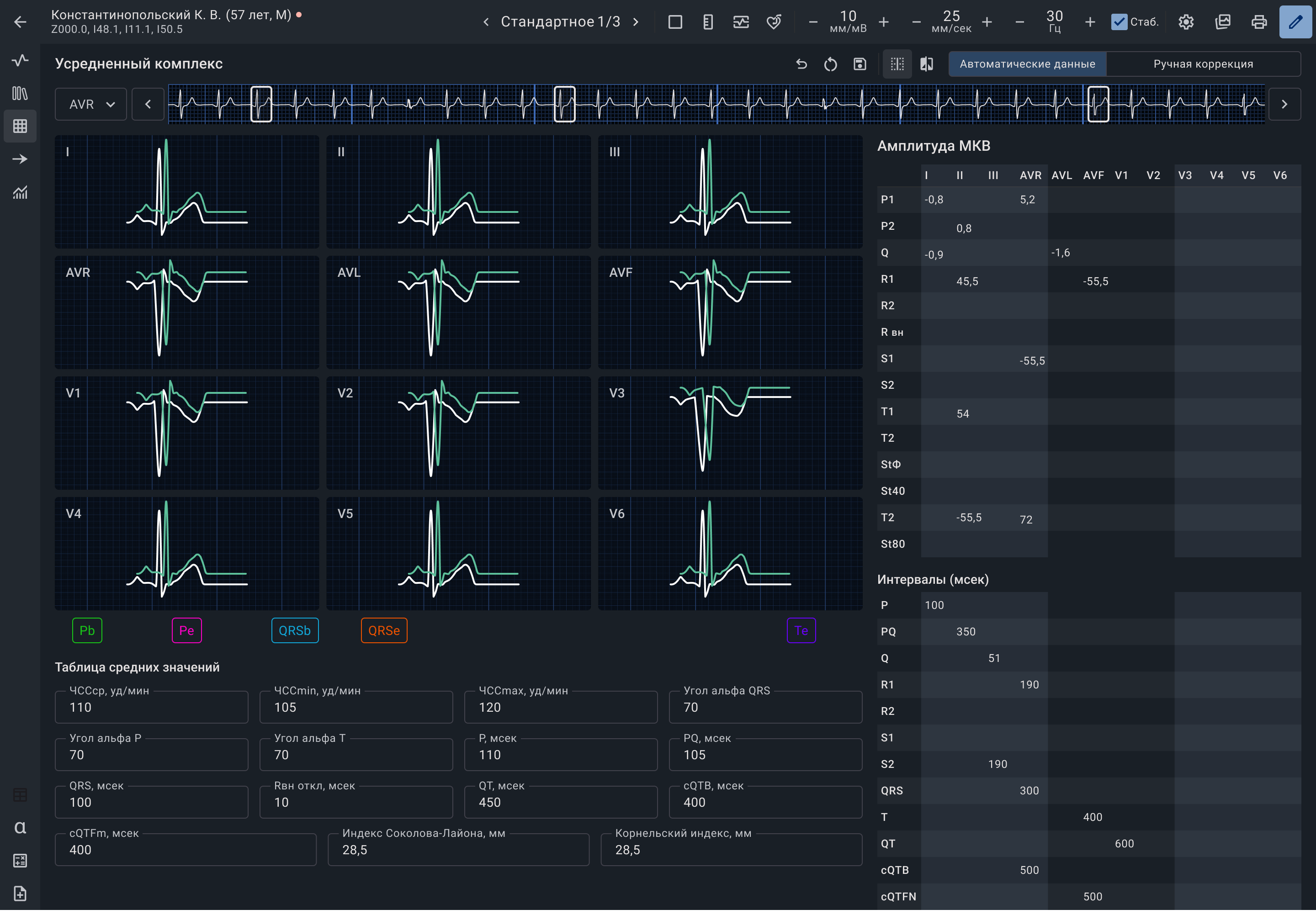1316x915 pixels.
Task: Increase sweep speed мм/сек
Action: tap(987, 22)
